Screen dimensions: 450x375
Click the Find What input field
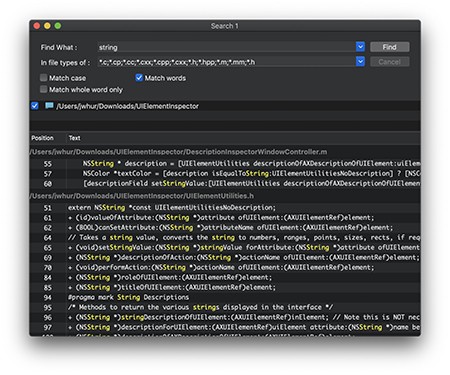227,47
